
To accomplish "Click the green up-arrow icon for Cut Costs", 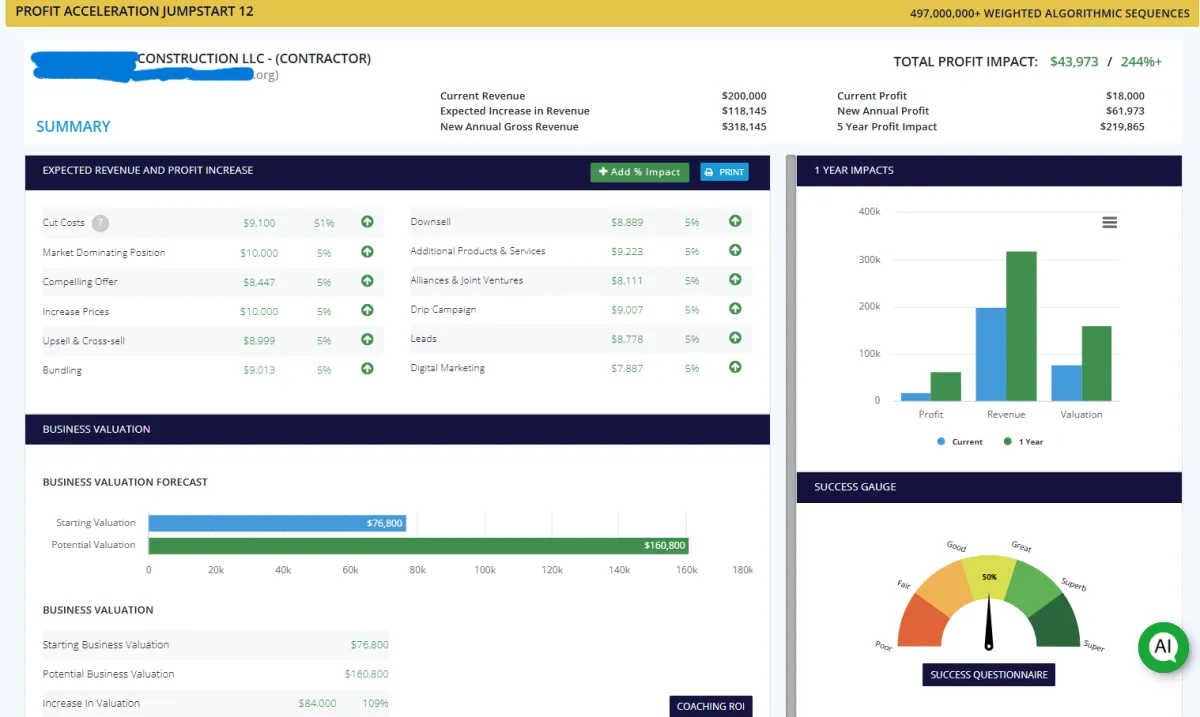I will 367,222.
